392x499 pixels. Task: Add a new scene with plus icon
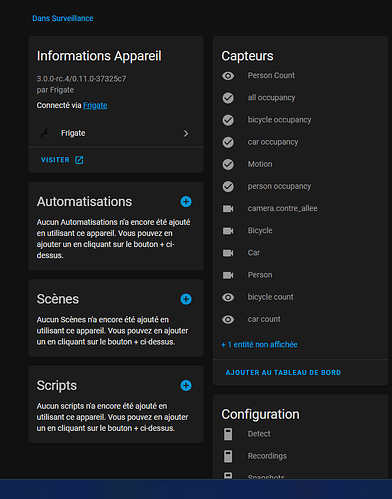tap(186, 299)
